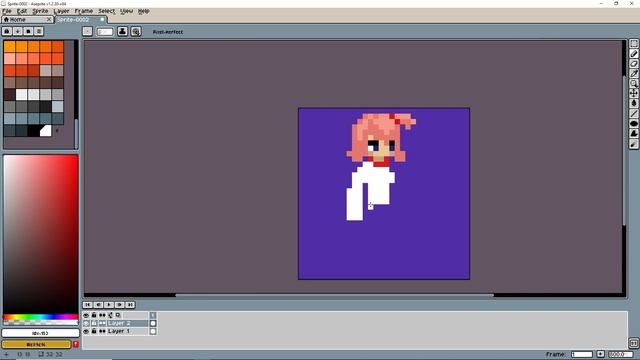This screenshot has width=640, height=360.
Task: Select the filled Ellipse tool
Action: tap(634, 123)
